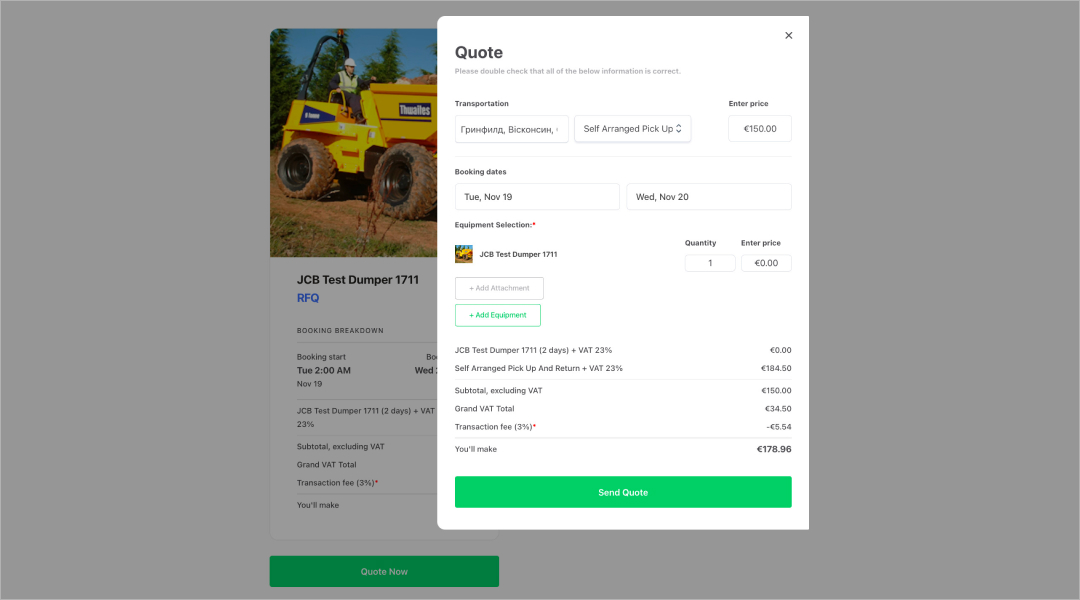
Task: Edit the equipment price €0.00 field
Action: click(766, 263)
